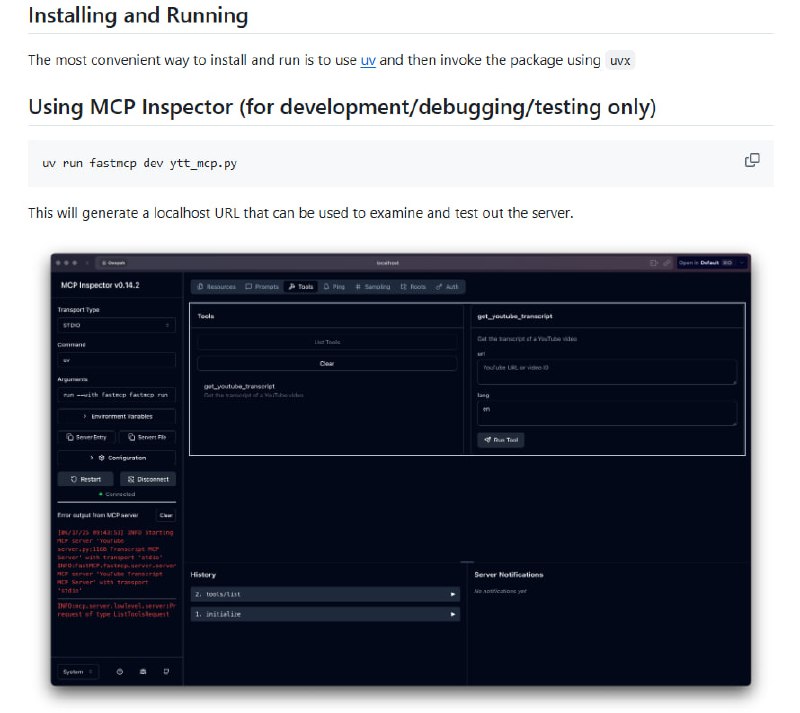The width and height of the screenshot is (800, 713).
Task: Click the copy icon on the code snippet
Action: (751, 160)
